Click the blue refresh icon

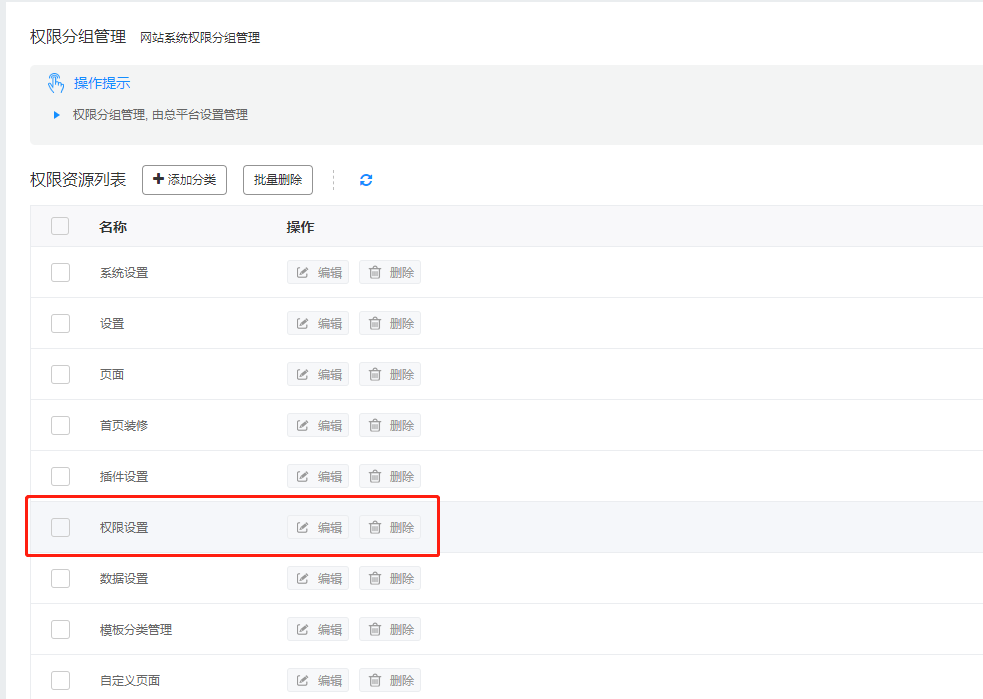coord(366,180)
